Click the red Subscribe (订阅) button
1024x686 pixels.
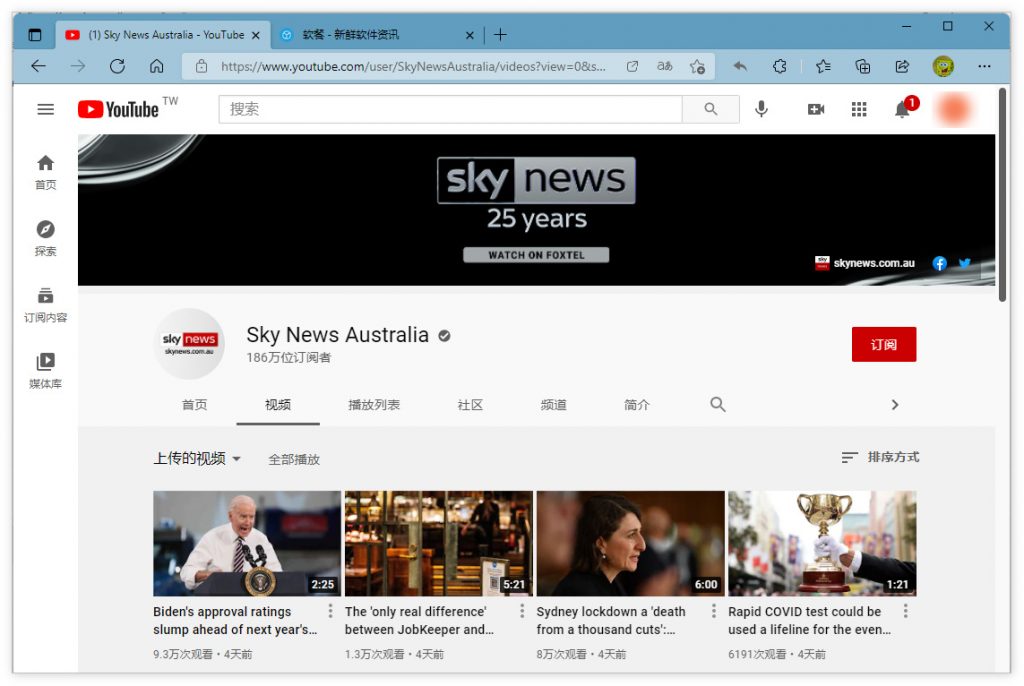coord(884,344)
